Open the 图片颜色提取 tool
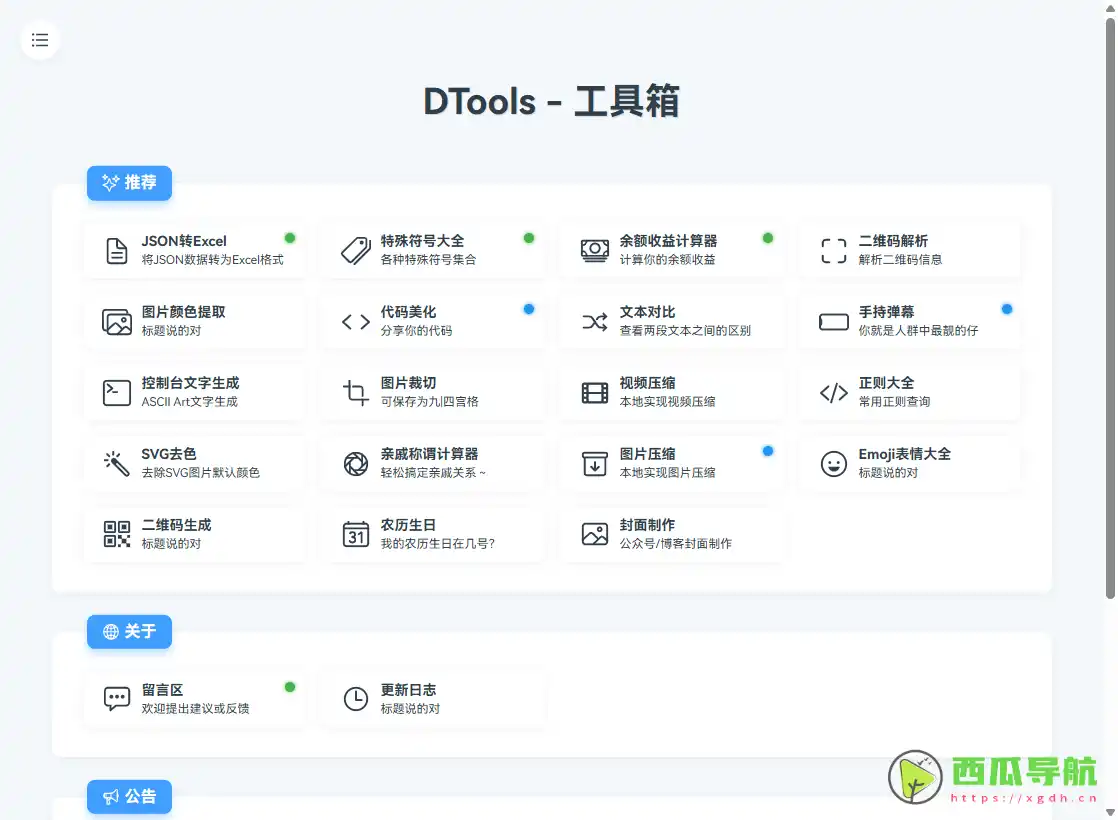The height and width of the screenshot is (820, 1118). tap(194, 320)
